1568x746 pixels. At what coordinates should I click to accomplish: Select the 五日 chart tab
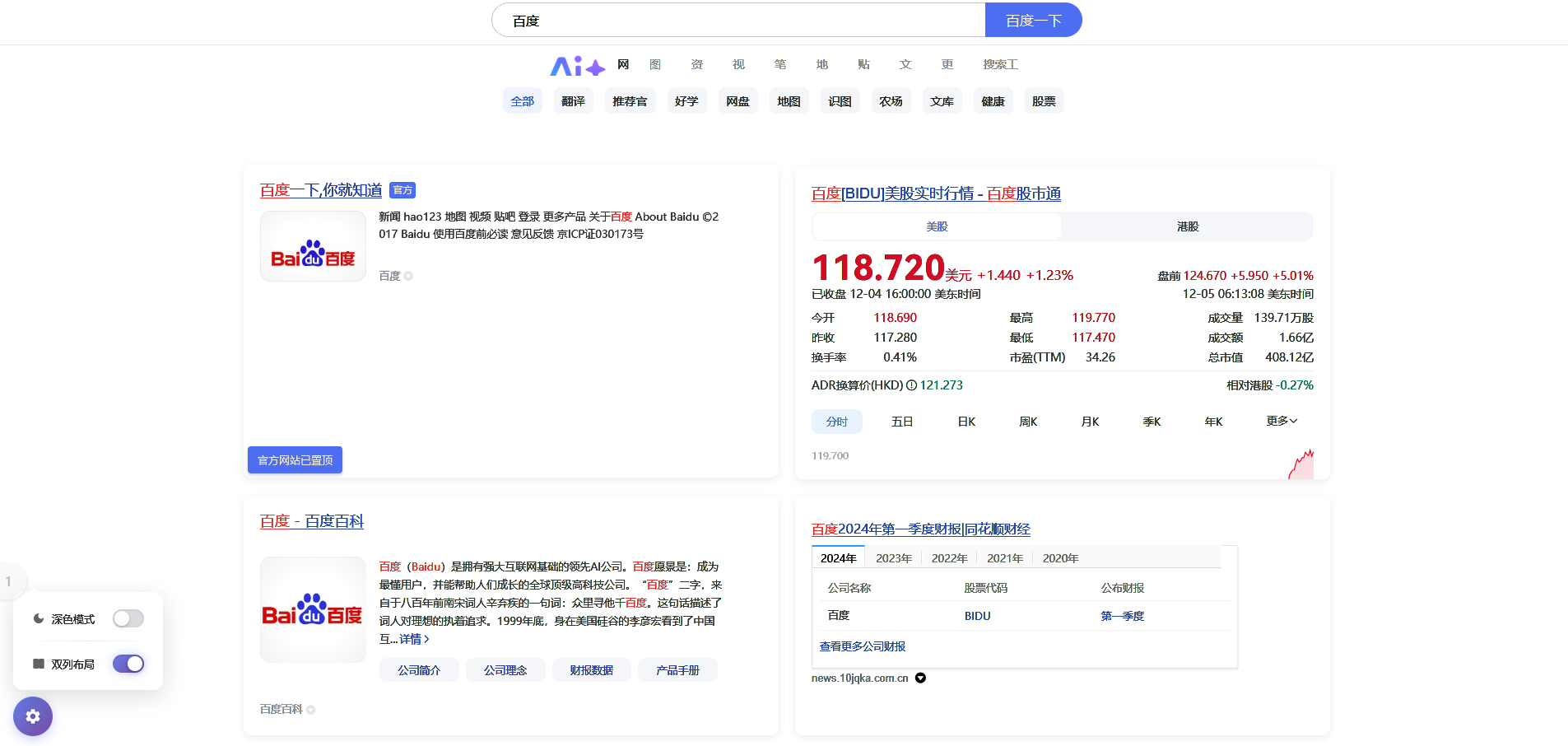point(902,422)
